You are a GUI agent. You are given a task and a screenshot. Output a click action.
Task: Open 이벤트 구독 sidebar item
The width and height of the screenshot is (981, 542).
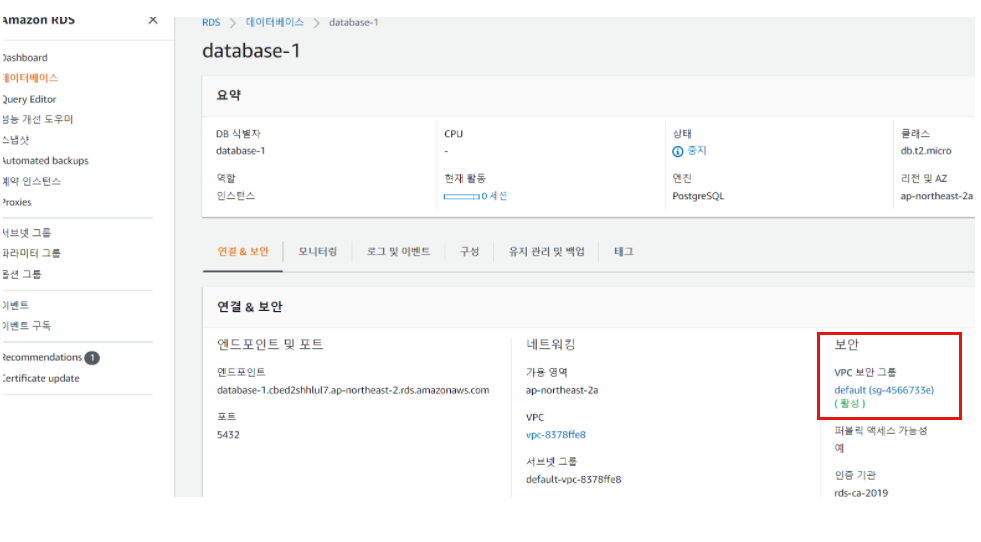tap(26, 325)
